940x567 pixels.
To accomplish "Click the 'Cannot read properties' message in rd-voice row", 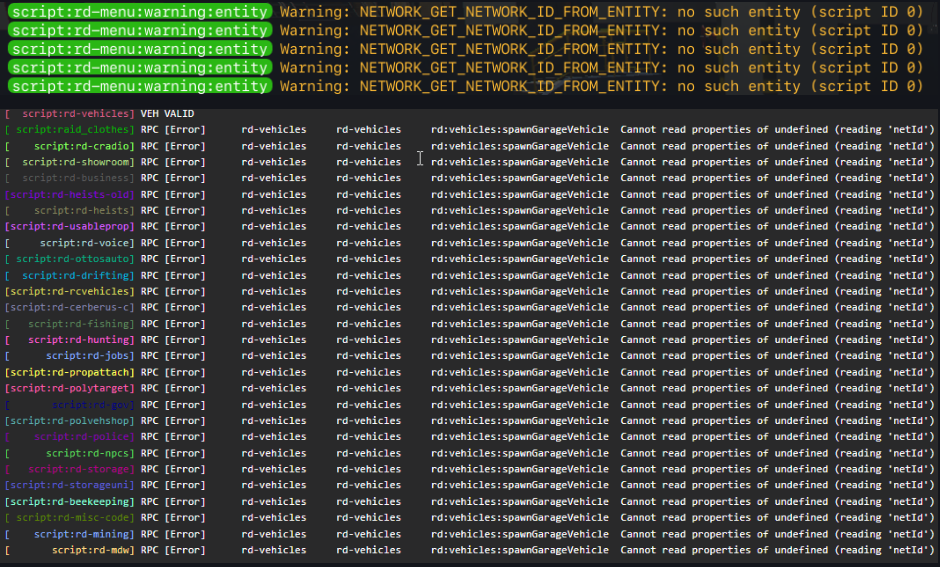I will coord(777,243).
